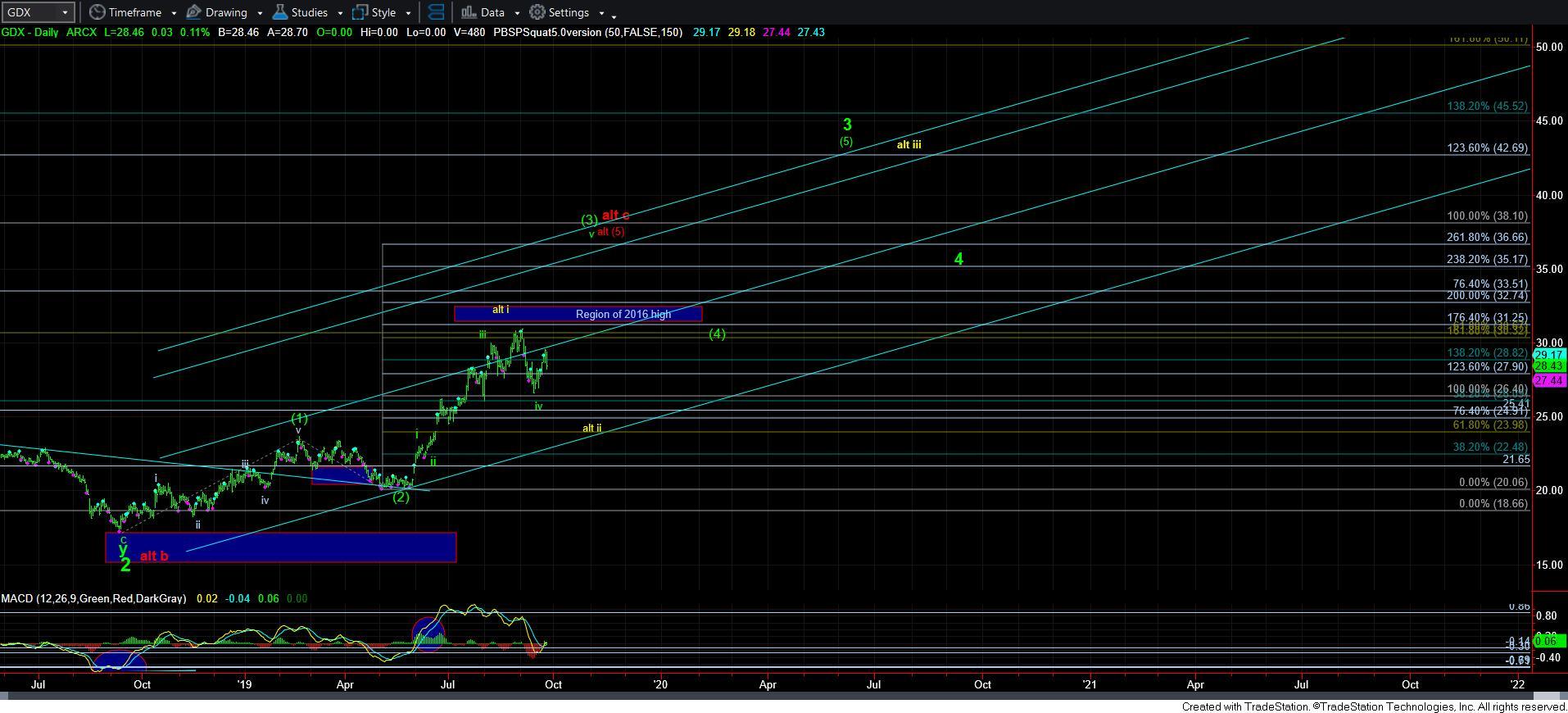1568x713 pixels.
Task: Click the Studies flask icon
Action: click(x=279, y=12)
